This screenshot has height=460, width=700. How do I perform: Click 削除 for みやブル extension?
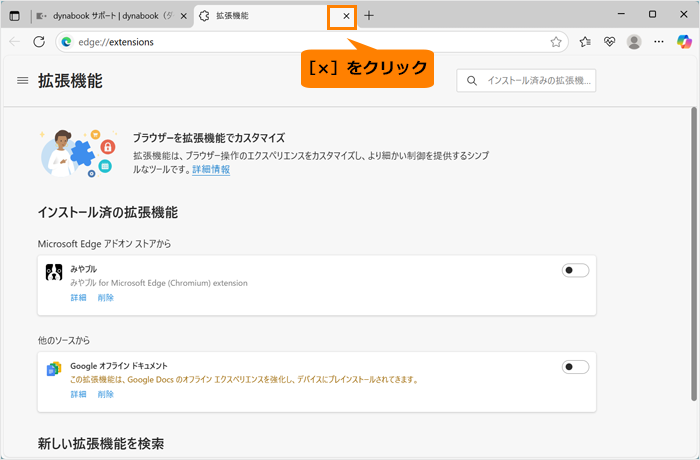[x=106, y=298]
